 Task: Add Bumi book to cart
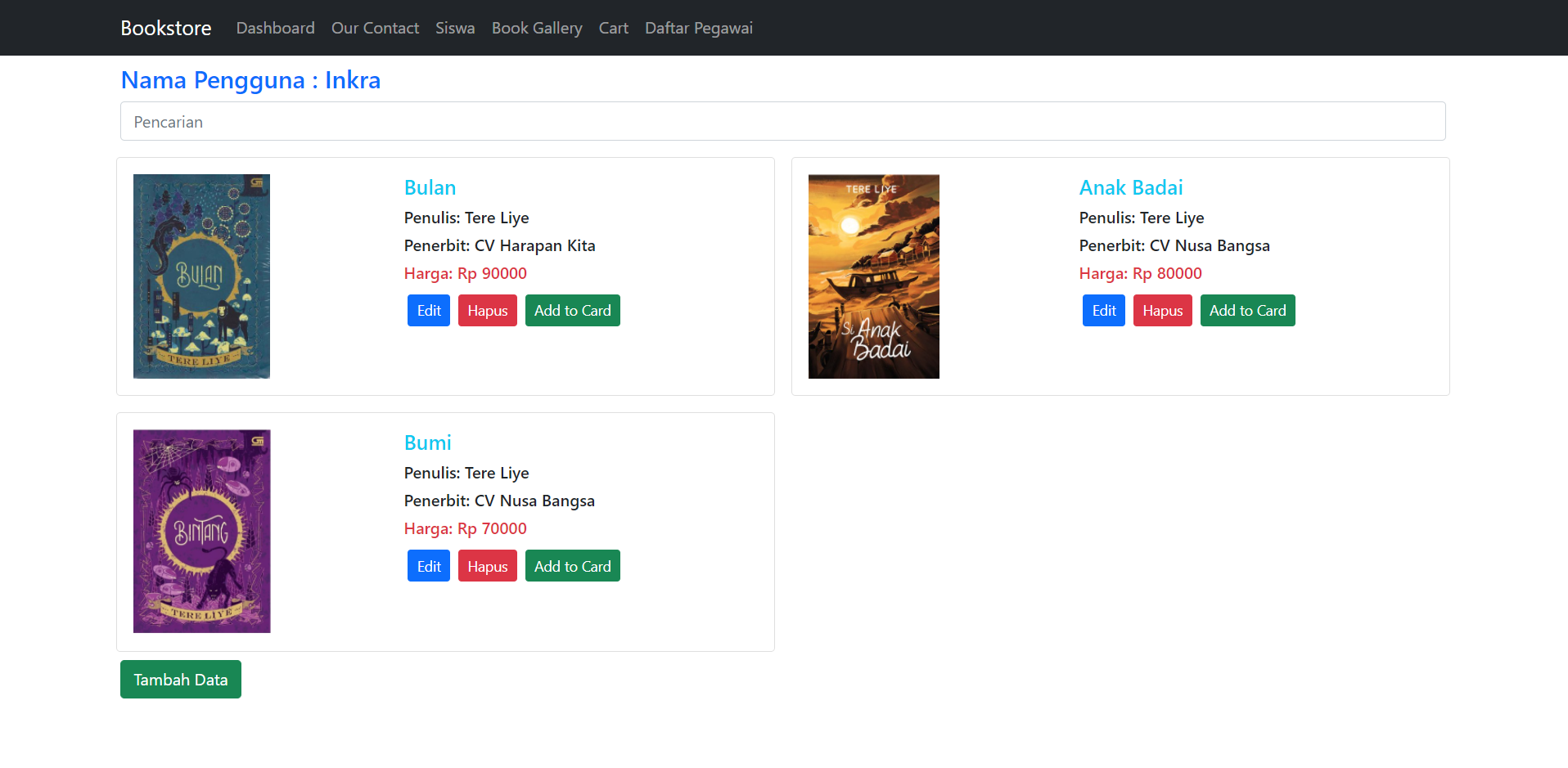click(x=572, y=565)
